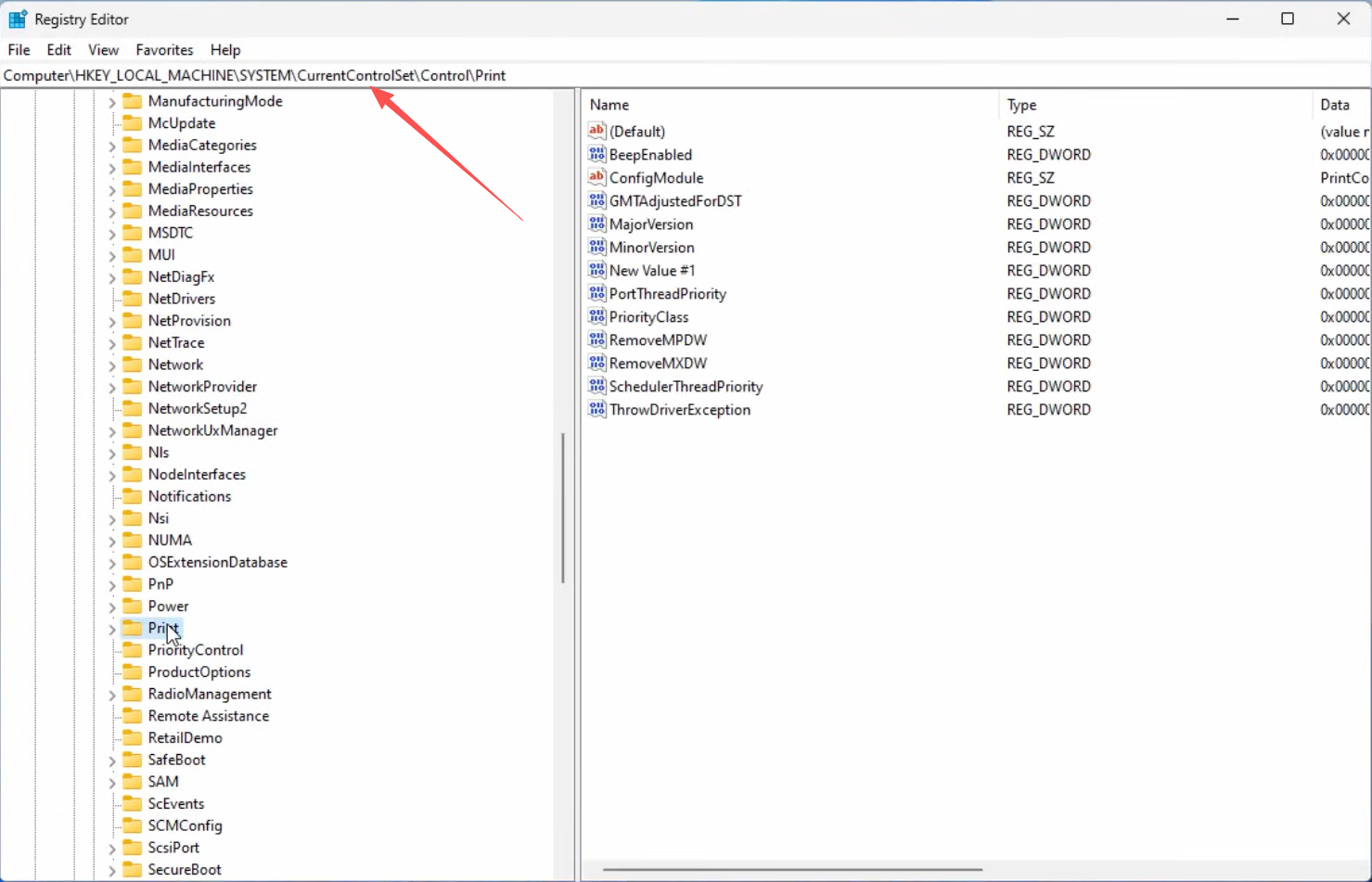Image resolution: width=1372 pixels, height=882 pixels.
Task: Click the SCMConfig folder icon
Action: click(x=133, y=825)
